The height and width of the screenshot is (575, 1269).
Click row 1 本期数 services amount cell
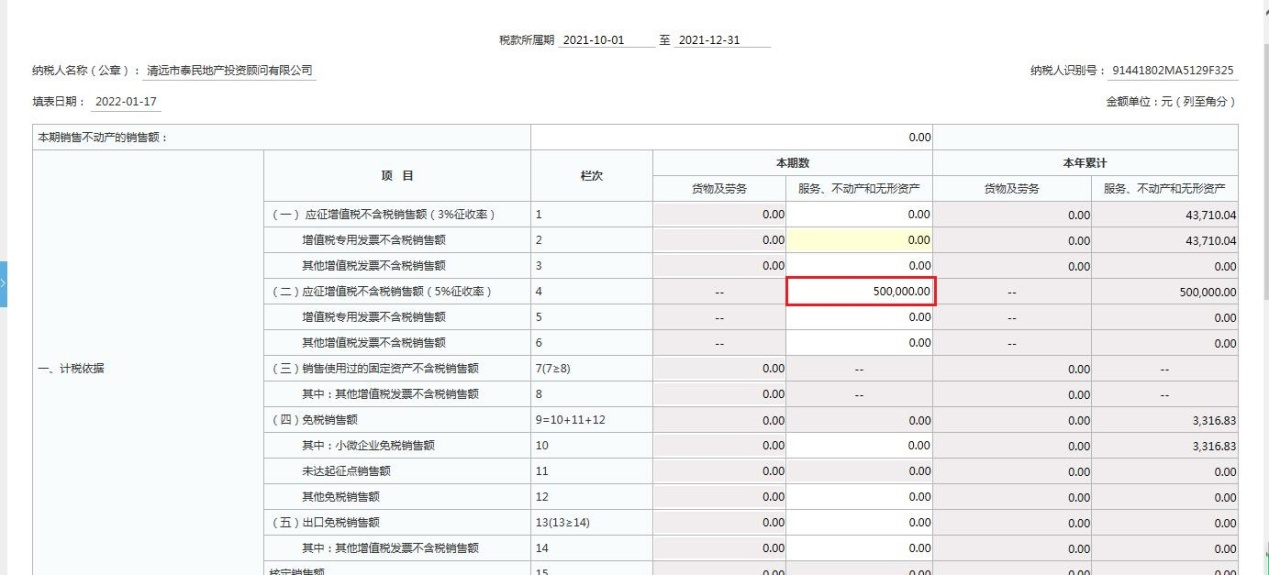[x=860, y=214]
